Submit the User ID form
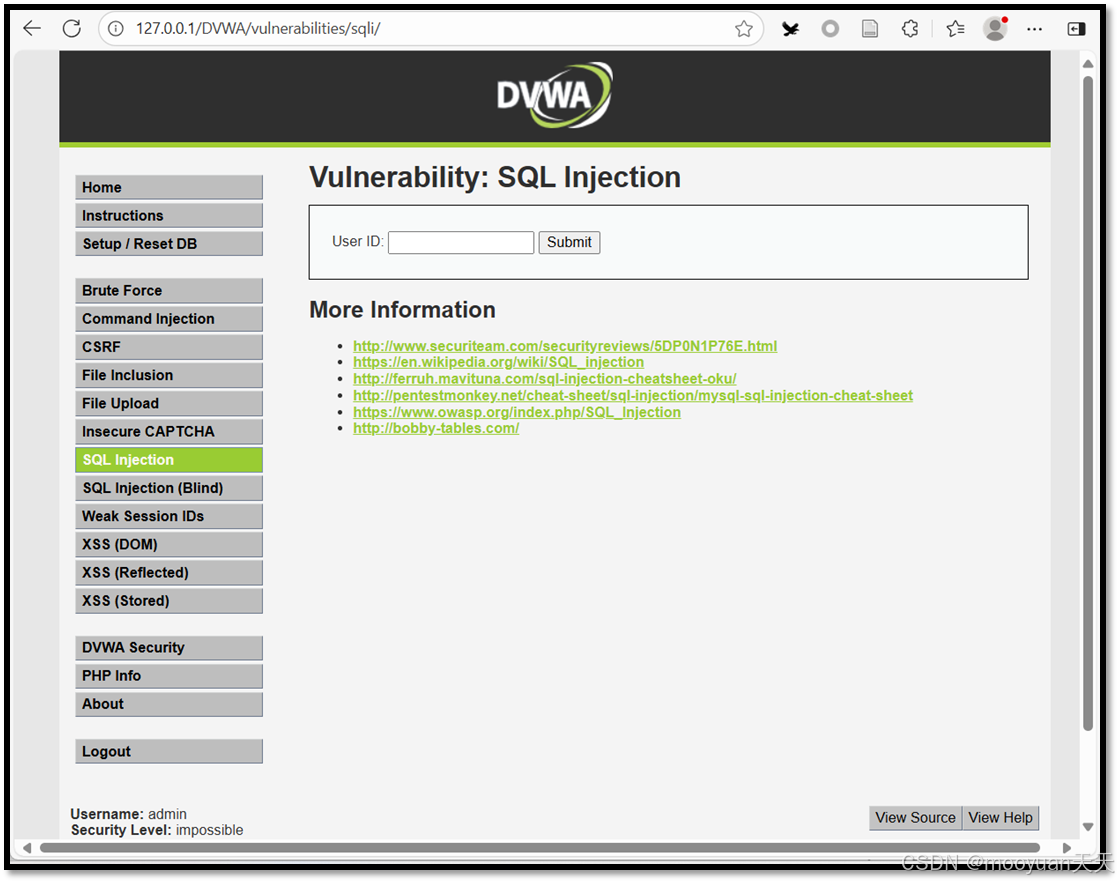Screen dimensions: 1119x883 point(569,242)
